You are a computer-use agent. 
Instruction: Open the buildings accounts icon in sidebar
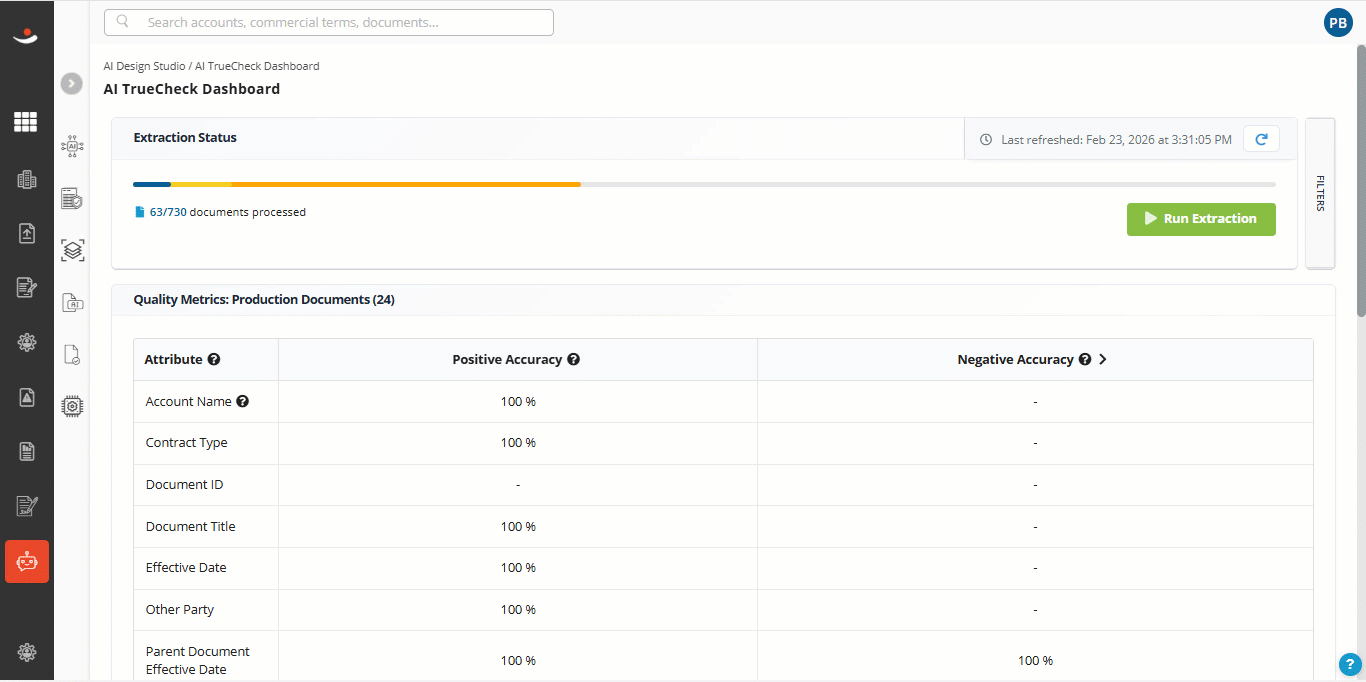(26, 179)
